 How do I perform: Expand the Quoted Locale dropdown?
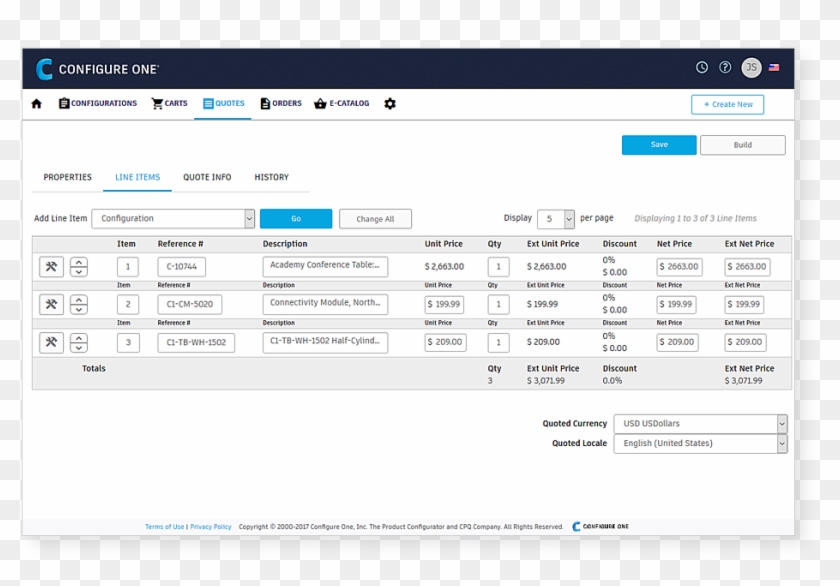point(781,444)
